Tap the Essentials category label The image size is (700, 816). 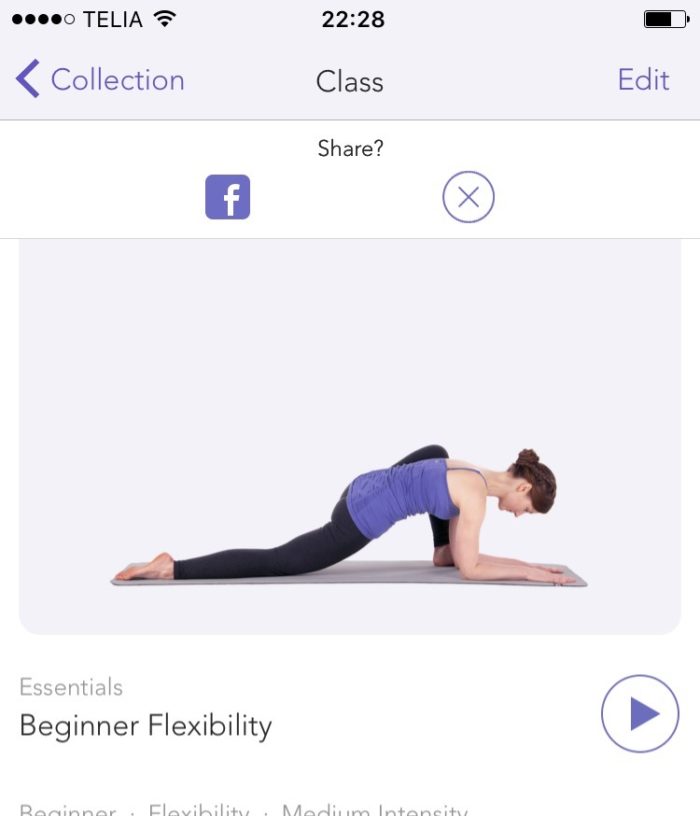71,687
